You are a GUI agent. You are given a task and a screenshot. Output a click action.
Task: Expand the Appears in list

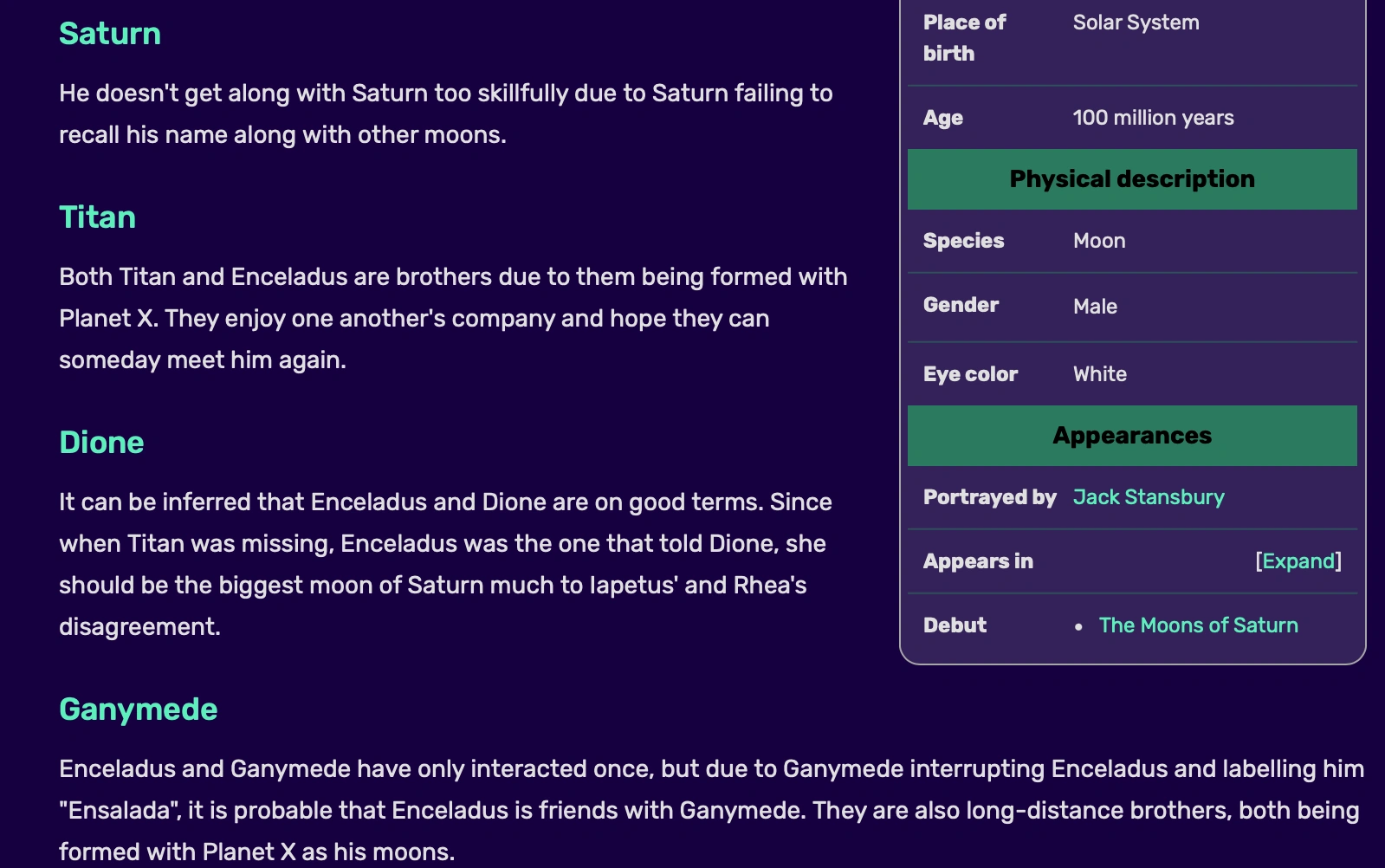[1298, 561]
